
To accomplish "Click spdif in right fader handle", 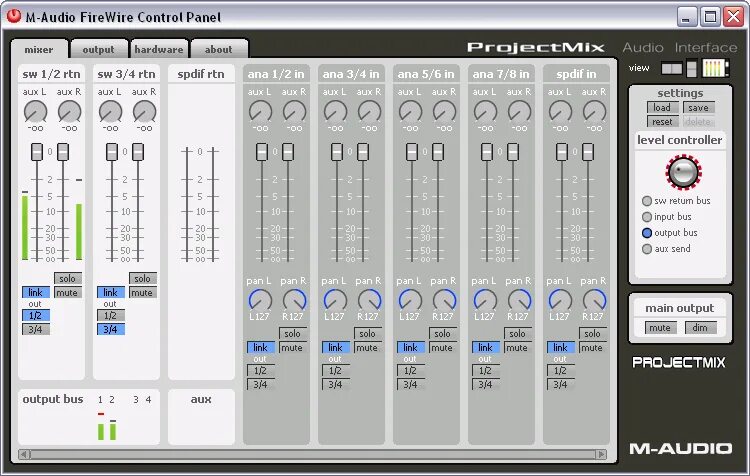I will point(588,152).
